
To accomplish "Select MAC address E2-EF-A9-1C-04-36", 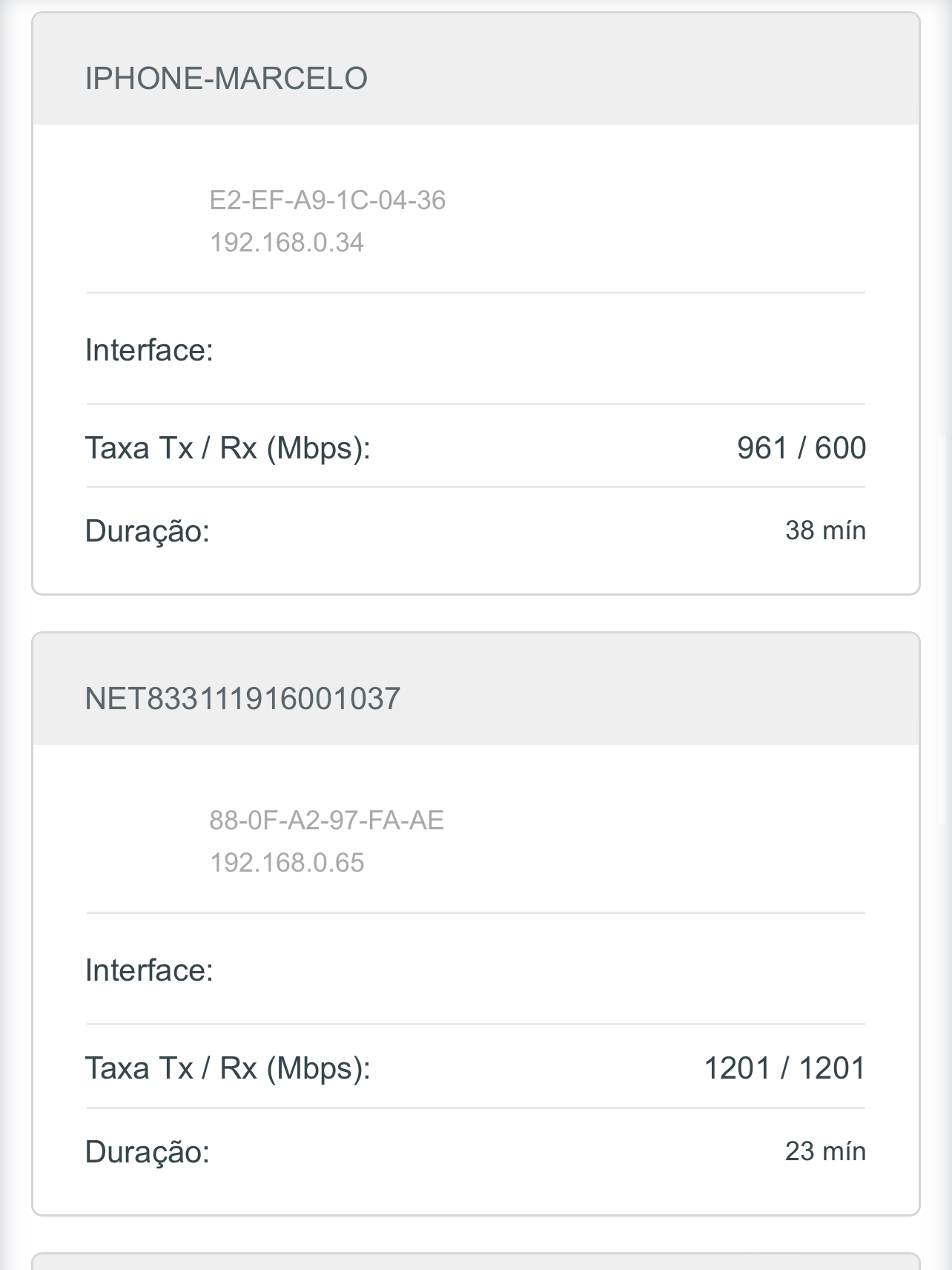I will [x=327, y=200].
